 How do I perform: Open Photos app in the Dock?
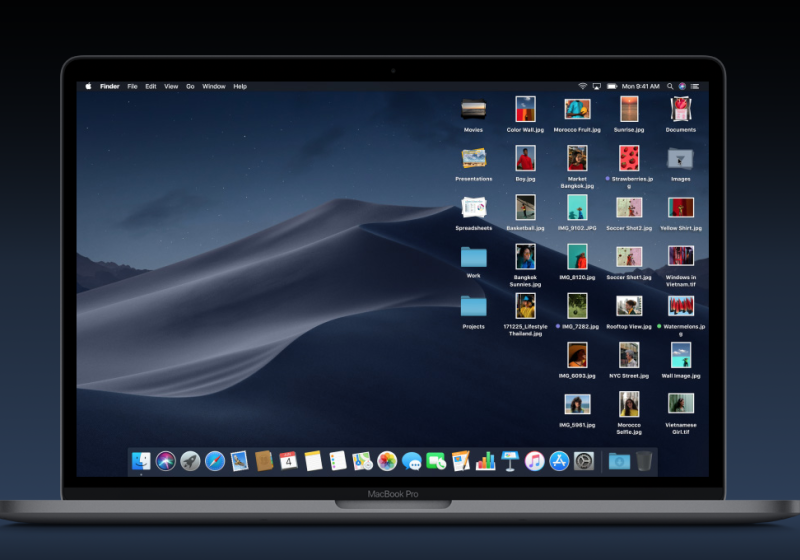pos(387,461)
